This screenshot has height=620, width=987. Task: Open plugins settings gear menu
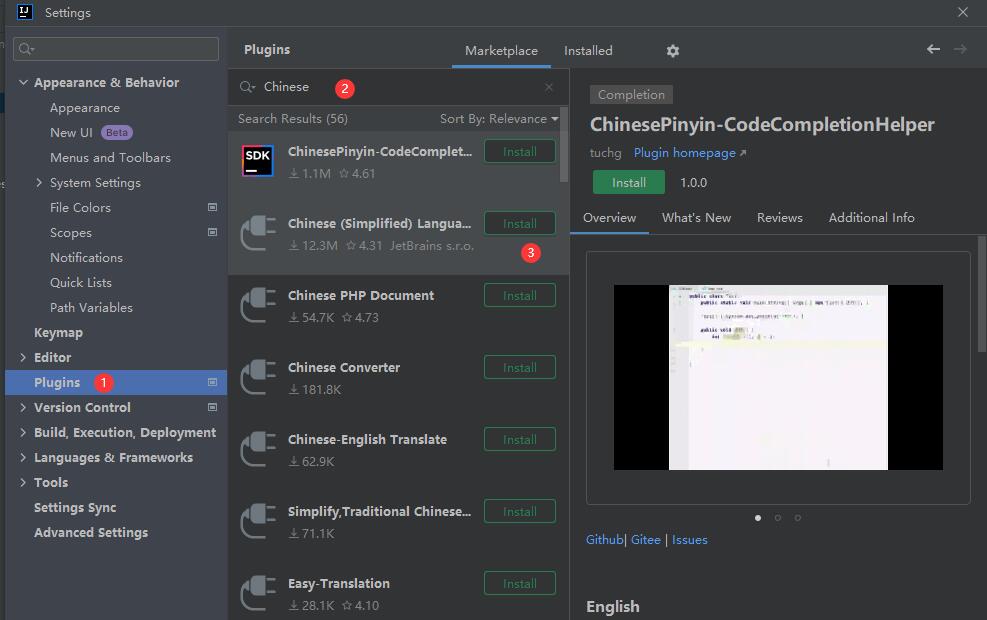coord(673,50)
